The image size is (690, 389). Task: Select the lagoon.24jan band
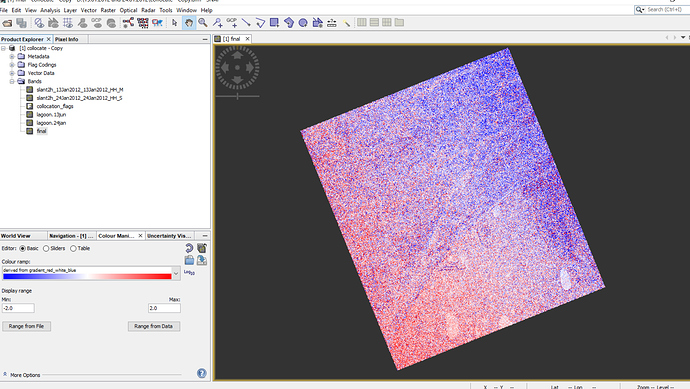tap(51, 123)
